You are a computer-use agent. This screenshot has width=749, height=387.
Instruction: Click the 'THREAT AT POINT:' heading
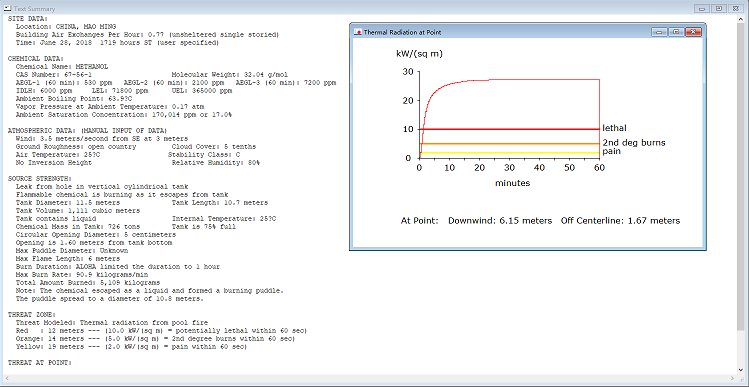click(x=39, y=364)
